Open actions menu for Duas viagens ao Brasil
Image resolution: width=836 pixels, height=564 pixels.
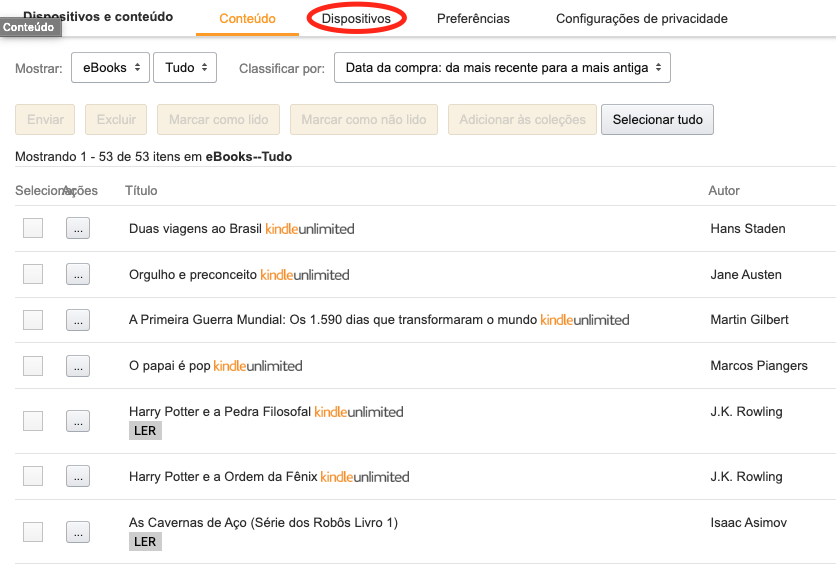pos(78,228)
